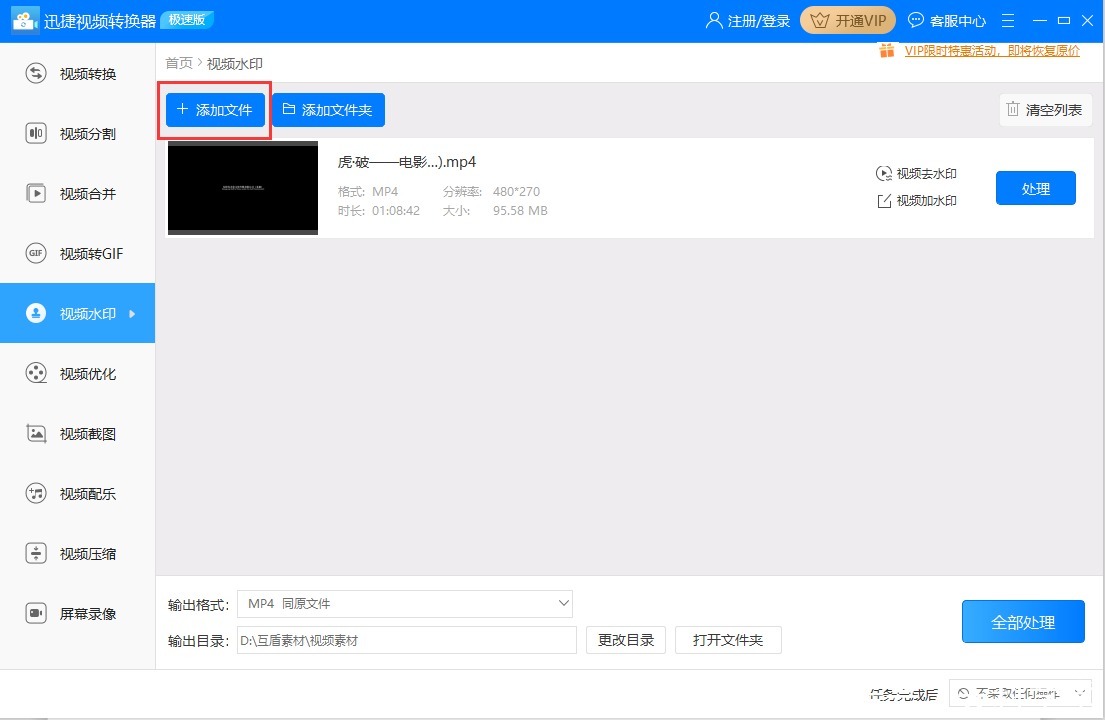Click the 视频合并 play-frame icon
The width and height of the screenshot is (1105, 720).
[36, 193]
